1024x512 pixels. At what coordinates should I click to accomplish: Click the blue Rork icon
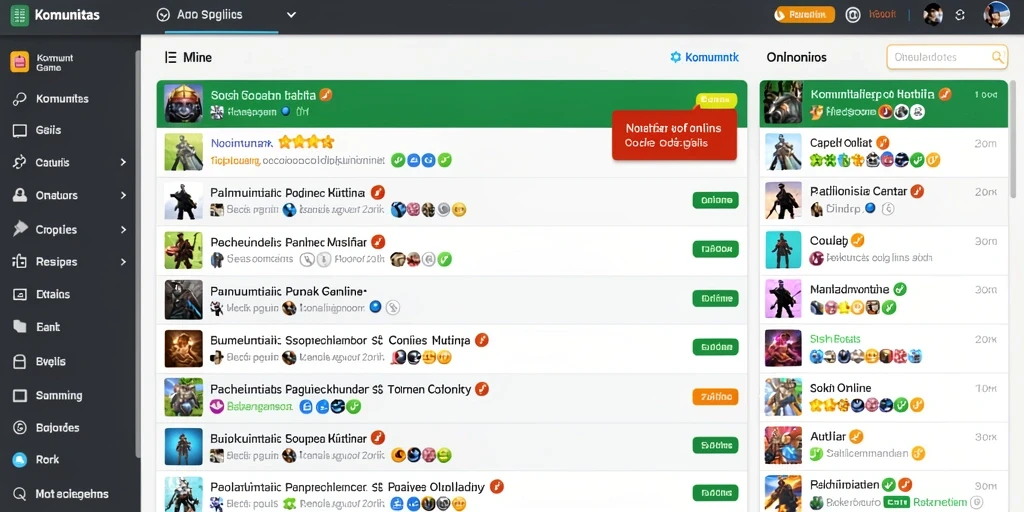click(x=20, y=460)
